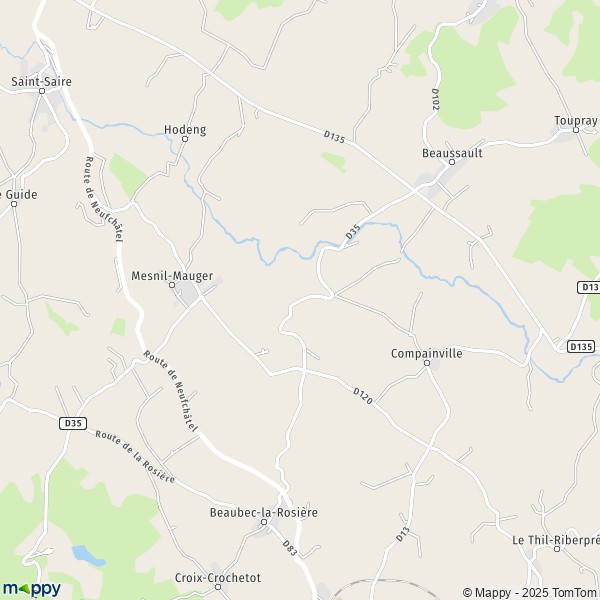This screenshot has width=600, height=600.
Task: Click the Route de la Rosière label
Action: tap(135, 457)
